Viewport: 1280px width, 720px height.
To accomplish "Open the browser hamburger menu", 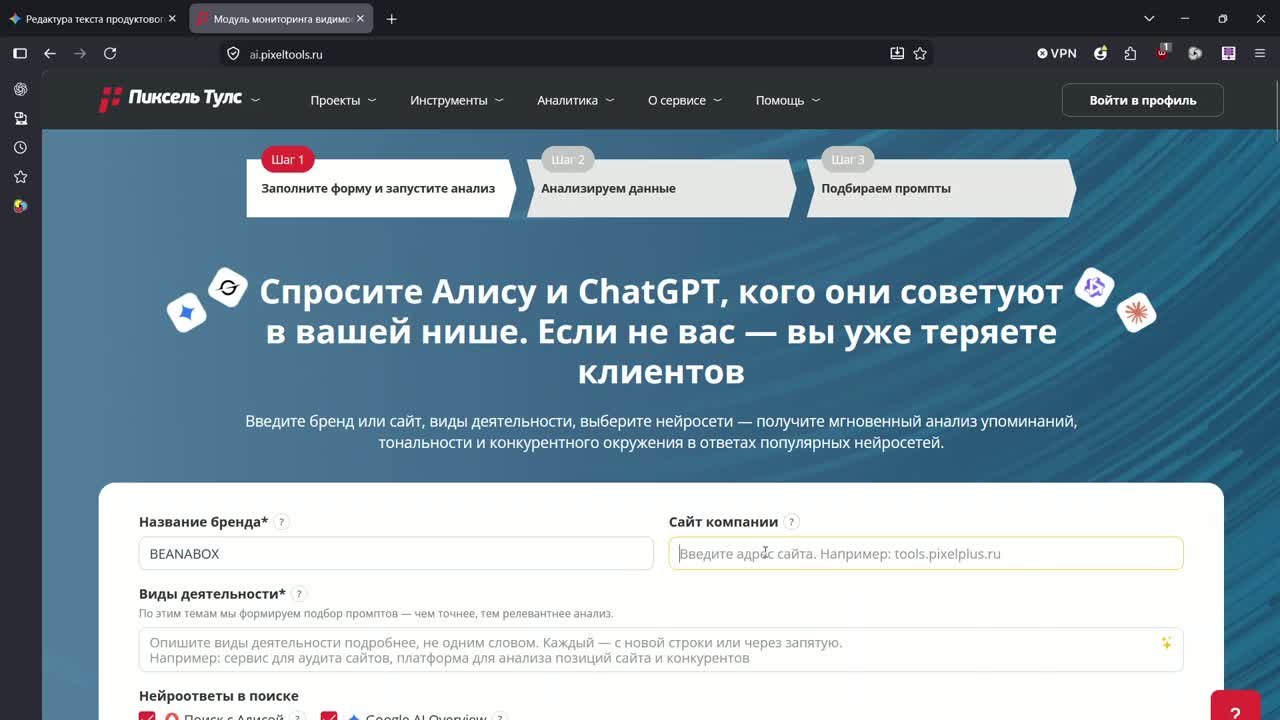I will [1260, 53].
